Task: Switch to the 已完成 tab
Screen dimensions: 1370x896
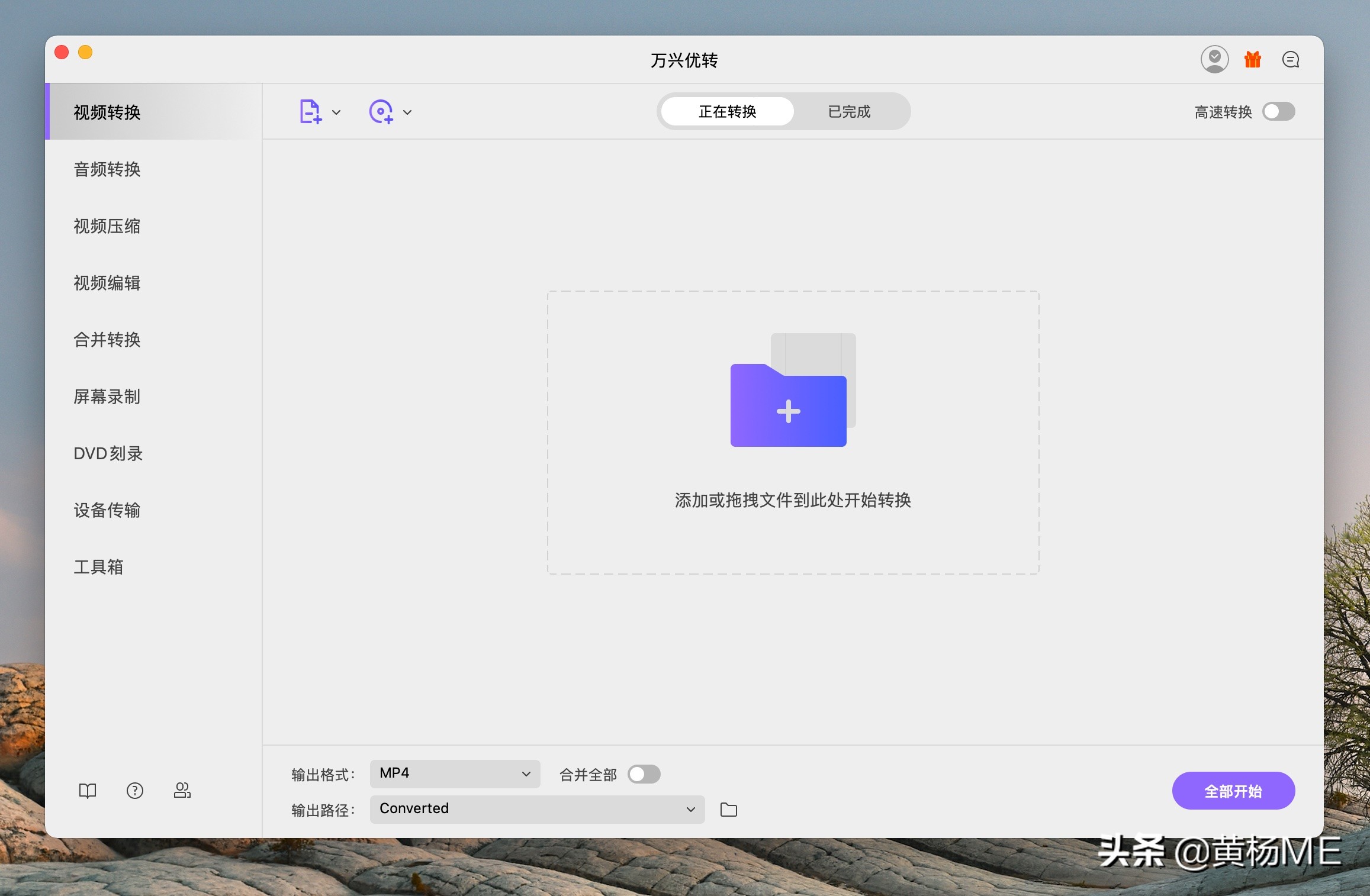Action: (x=848, y=111)
